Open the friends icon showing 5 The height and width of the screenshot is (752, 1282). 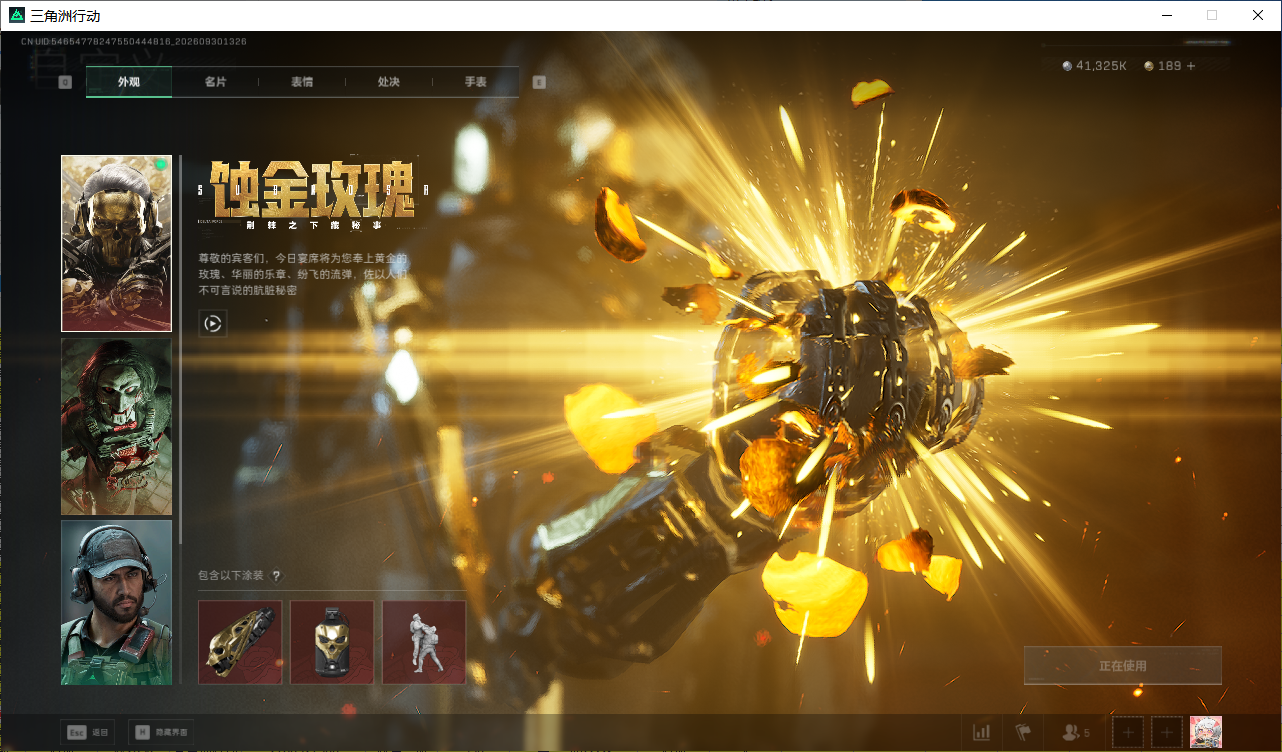(x=1075, y=733)
